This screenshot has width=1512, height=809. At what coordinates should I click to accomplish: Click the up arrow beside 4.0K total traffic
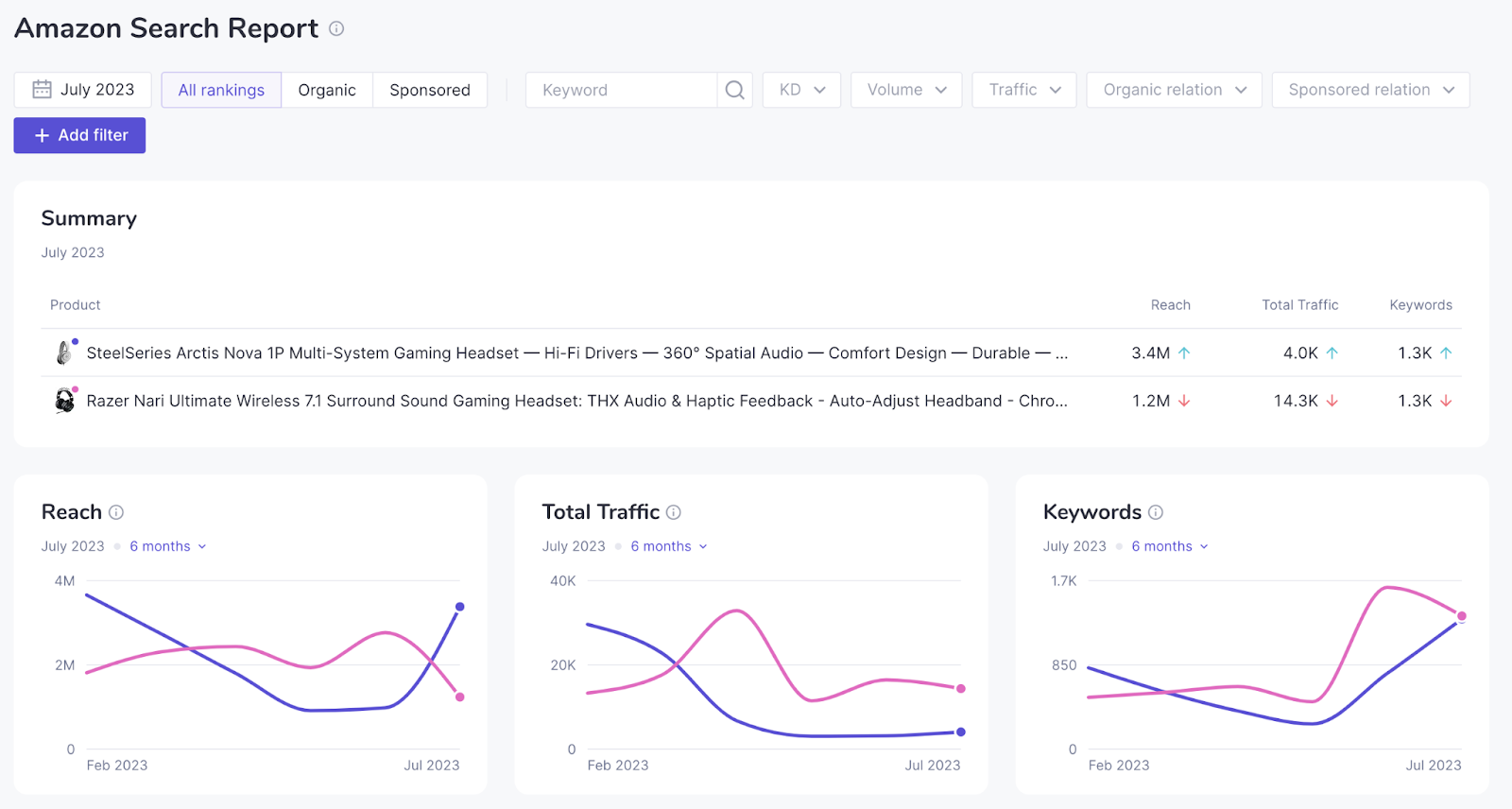coord(1332,353)
